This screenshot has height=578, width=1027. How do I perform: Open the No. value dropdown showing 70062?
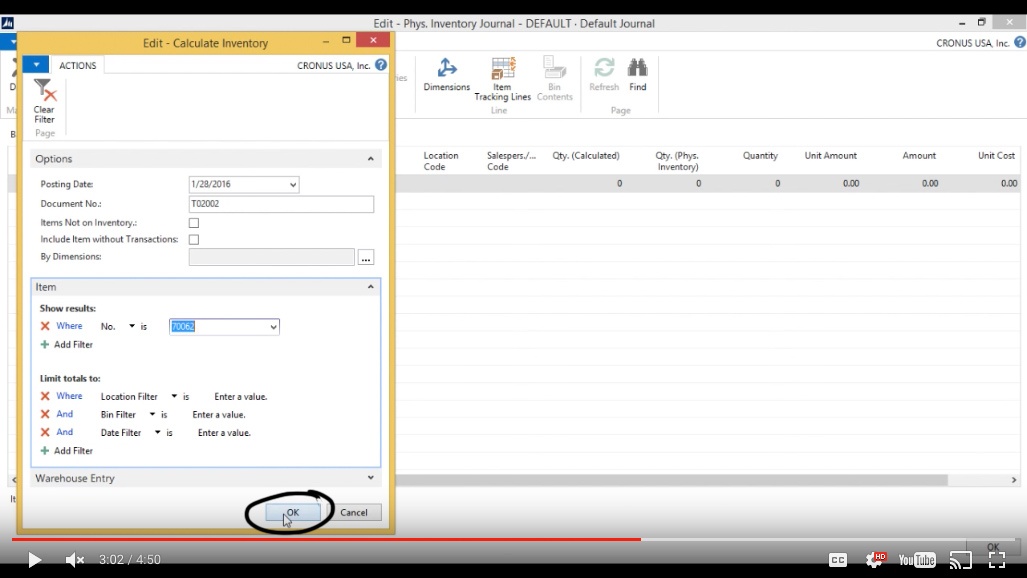(273, 327)
